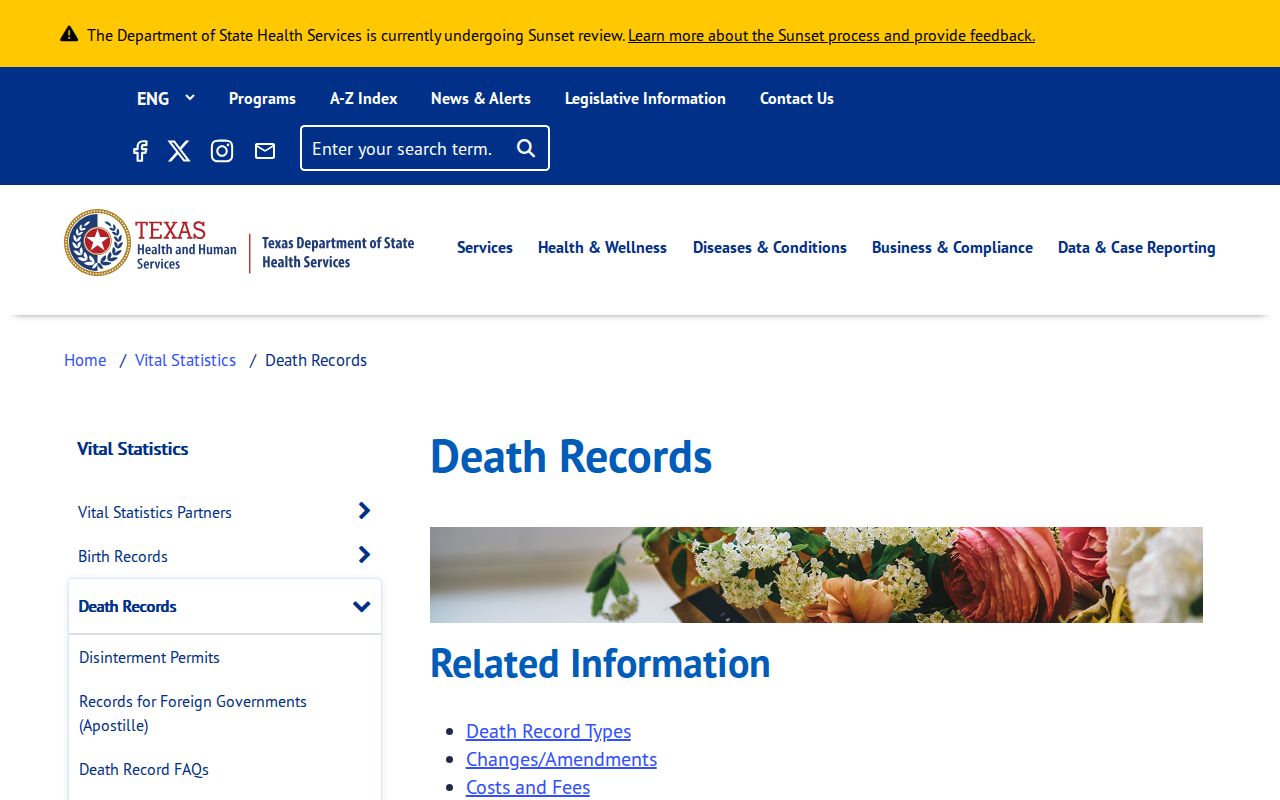Open the Costs and Fees link
Screen dimensions: 1280x800
click(x=528, y=787)
